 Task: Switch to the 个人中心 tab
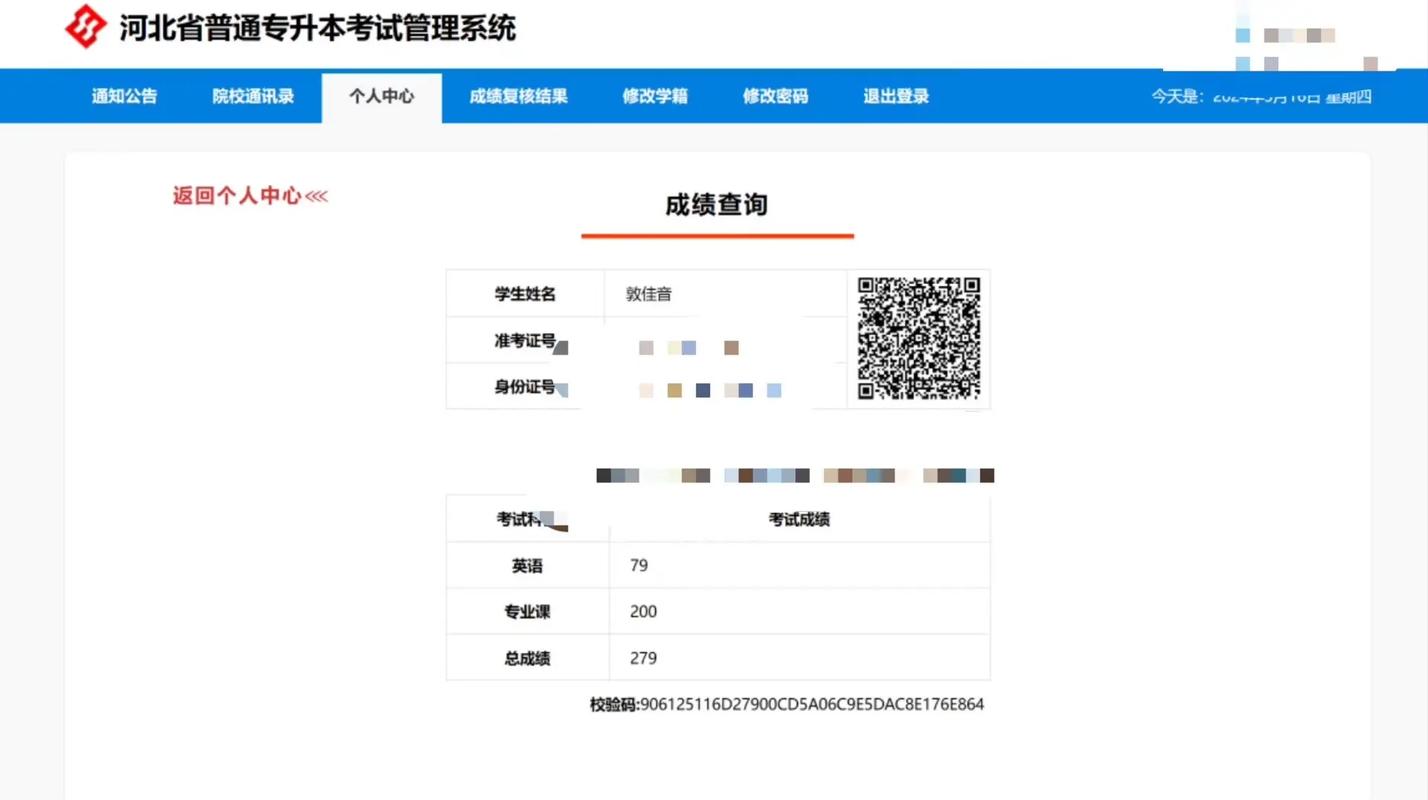point(381,96)
